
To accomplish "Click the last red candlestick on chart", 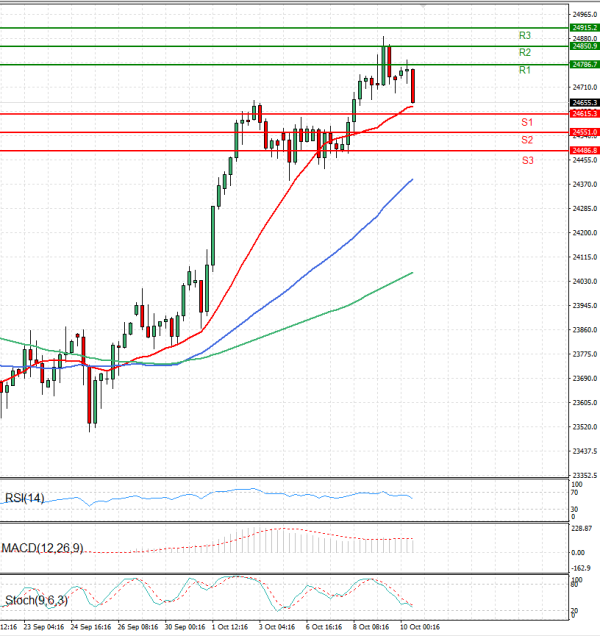I will pyautogui.click(x=413, y=86).
